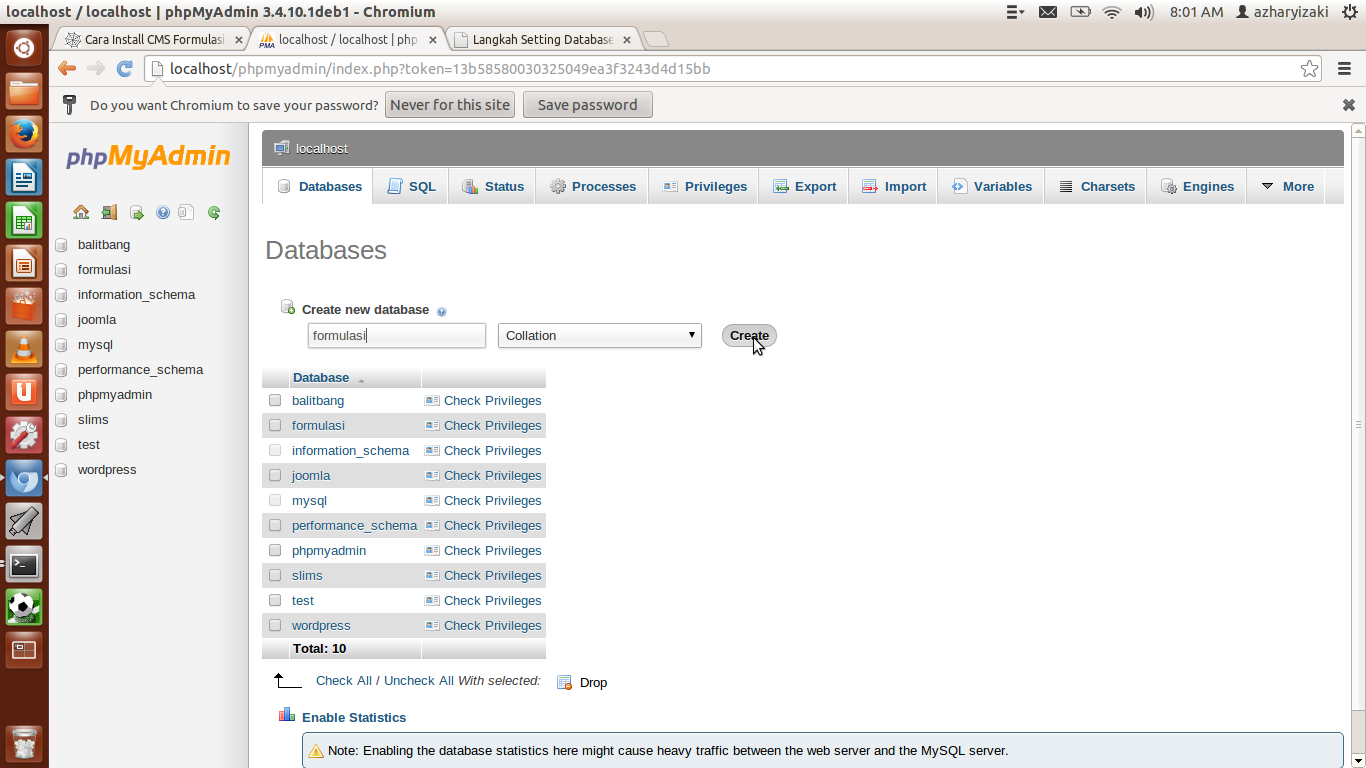Select the checkbox beside the slims database
The width and height of the screenshot is (1366, 768).
pos(275,575)
